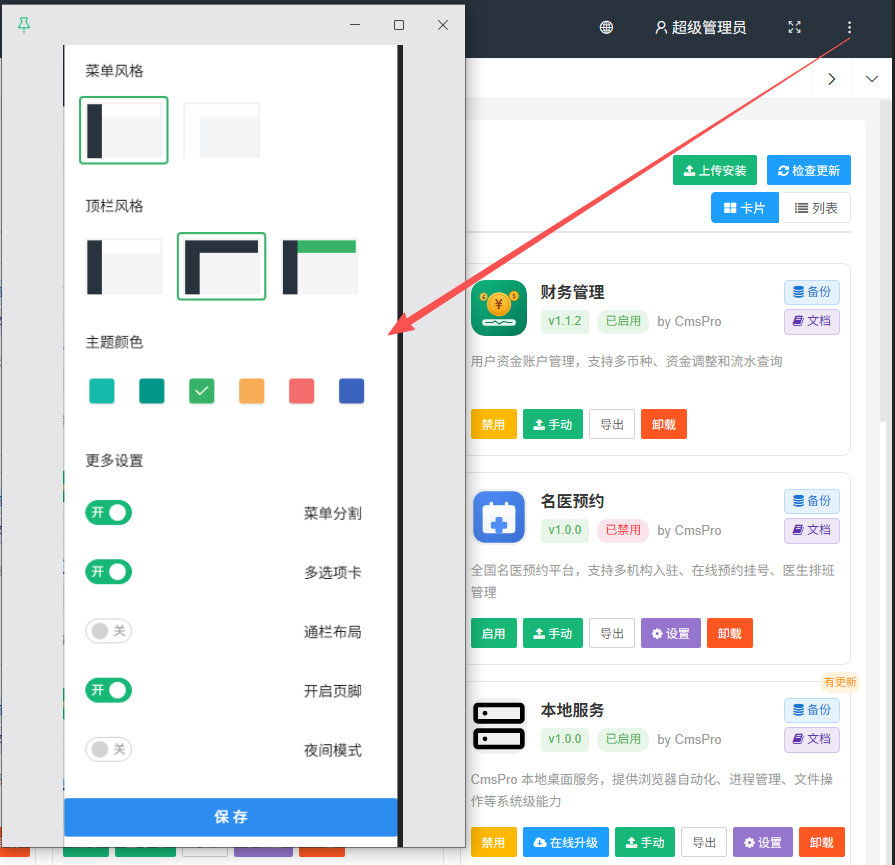Select the white top bar style thumbnail

pos(124,267)
